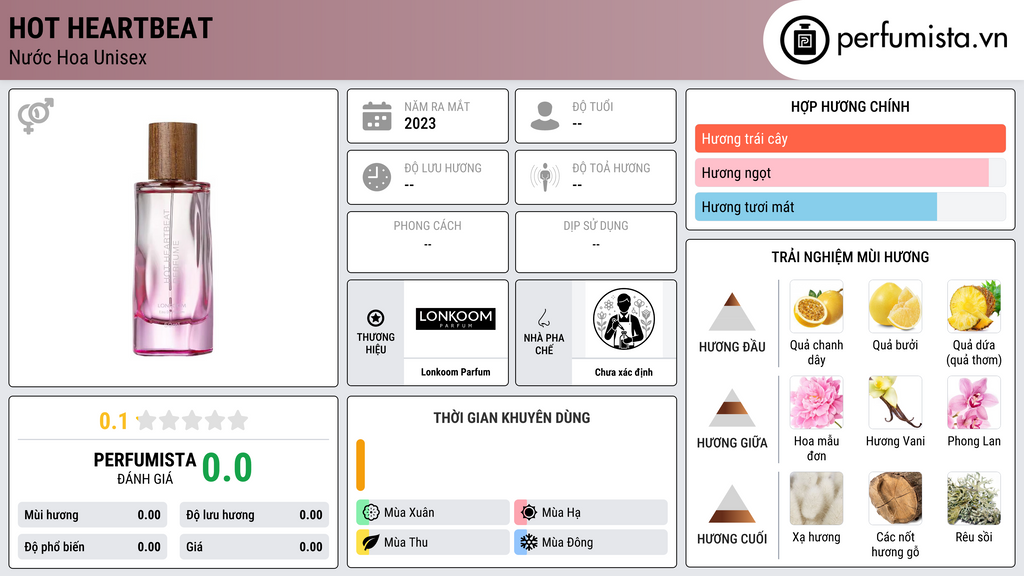Click the nose icon above Nhà pha chế

pos(543,318)
